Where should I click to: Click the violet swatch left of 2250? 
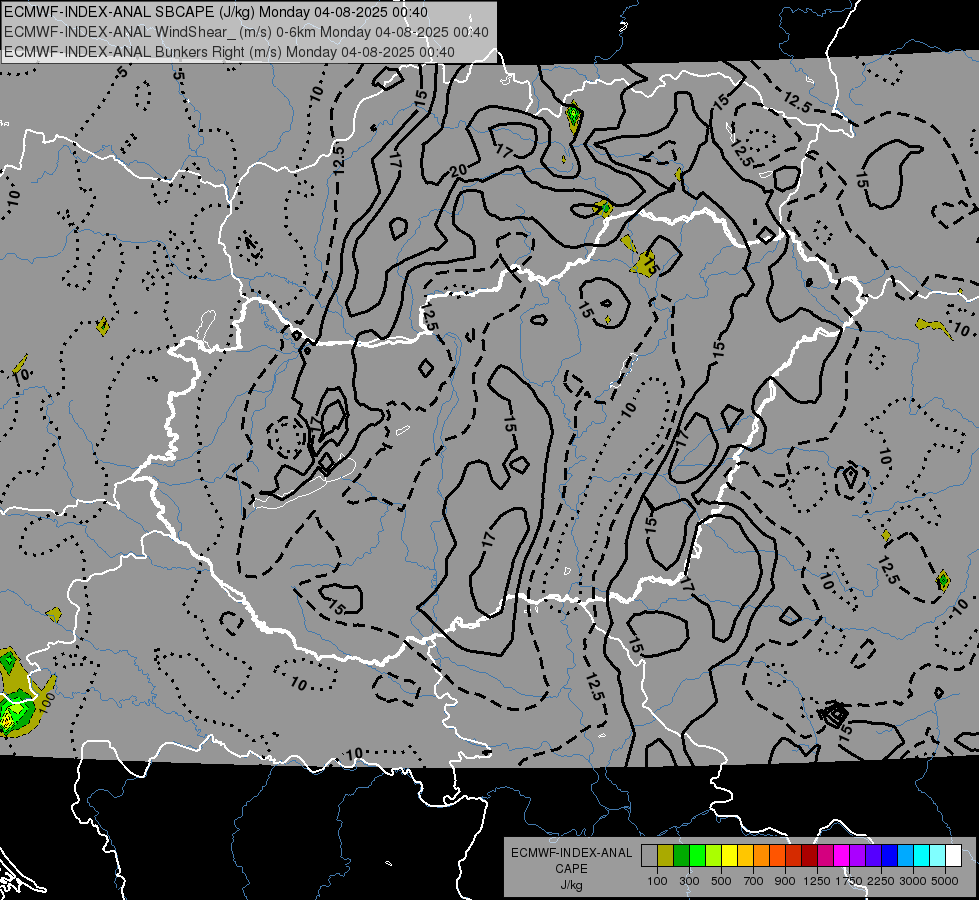[x=873, y=856]
